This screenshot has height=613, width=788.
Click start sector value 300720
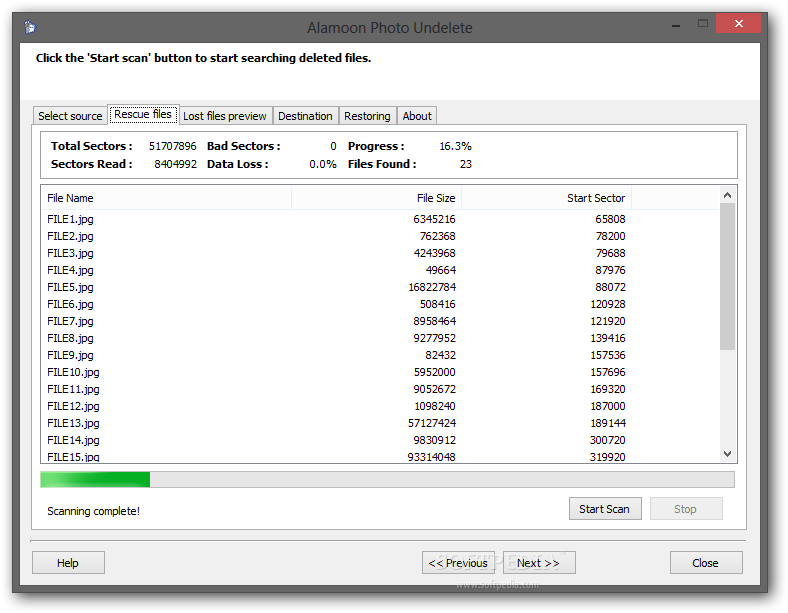608,440
